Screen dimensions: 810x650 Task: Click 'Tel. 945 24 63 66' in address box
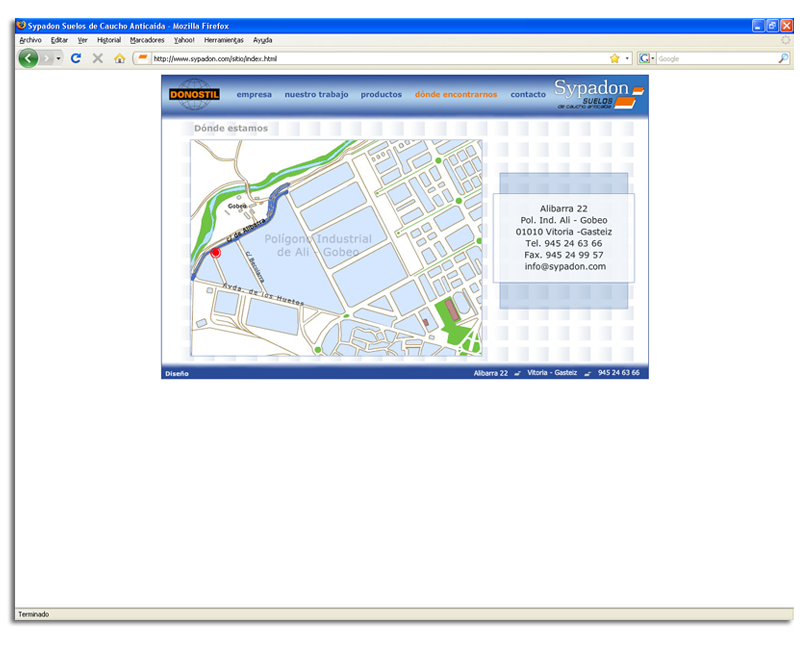[x=564, y=243]
